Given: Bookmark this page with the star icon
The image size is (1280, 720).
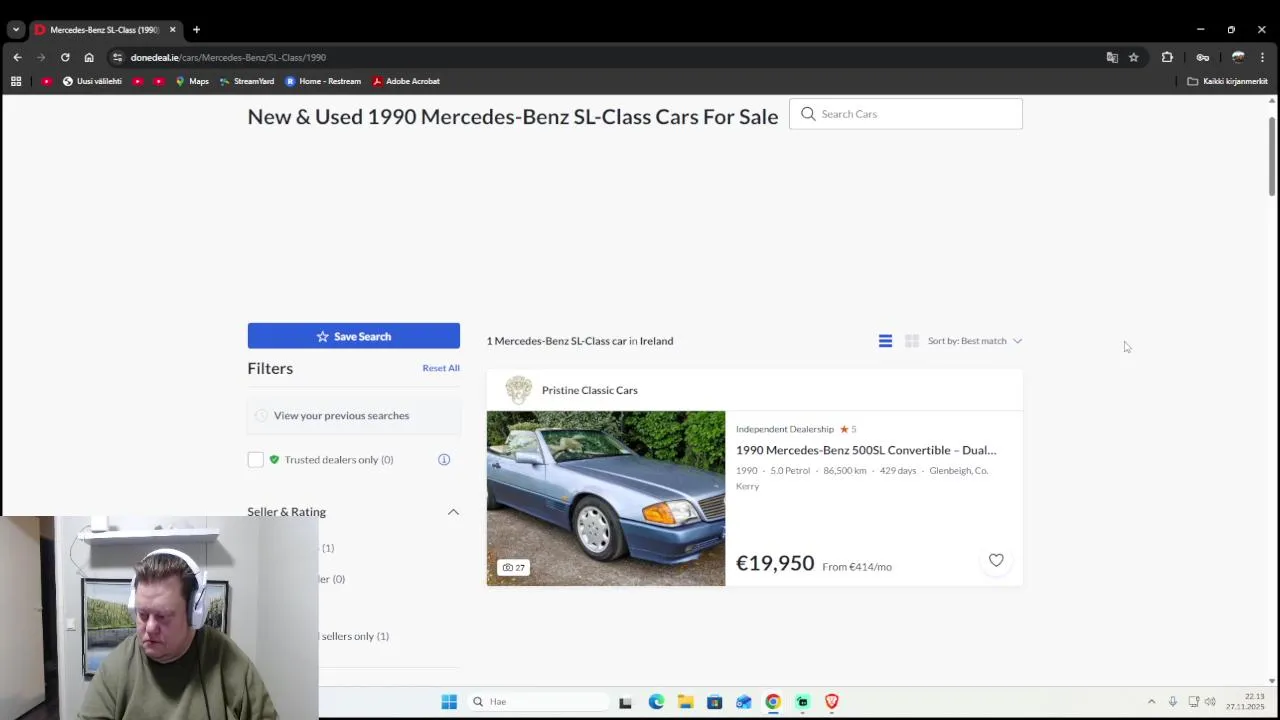Looking at the screenshot, I should 1133,57.
